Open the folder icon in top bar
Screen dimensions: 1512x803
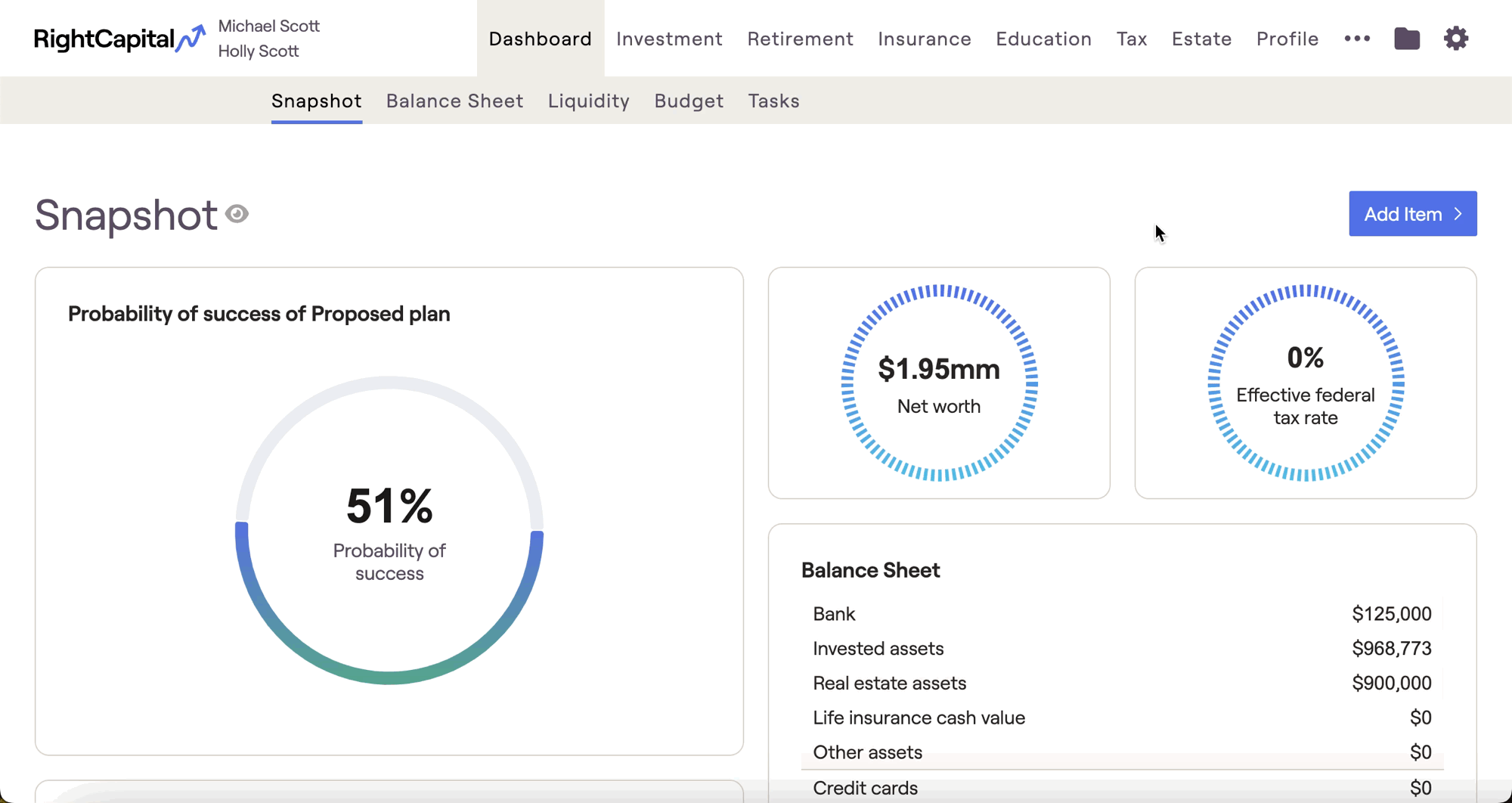tap(1407, 39)
